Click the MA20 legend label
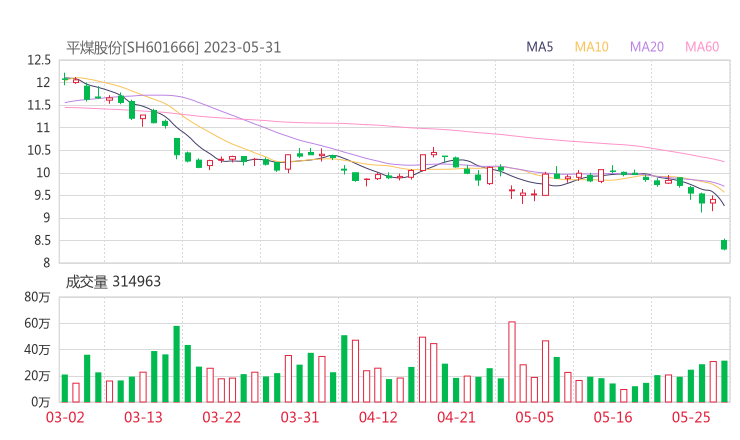The width and height of the screenshot is (740, 440). point(647,47)
